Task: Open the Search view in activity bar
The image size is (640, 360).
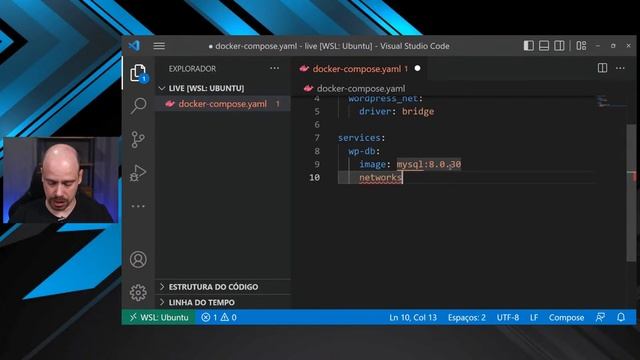Action: pyautogui.click(x=138, y=106)
